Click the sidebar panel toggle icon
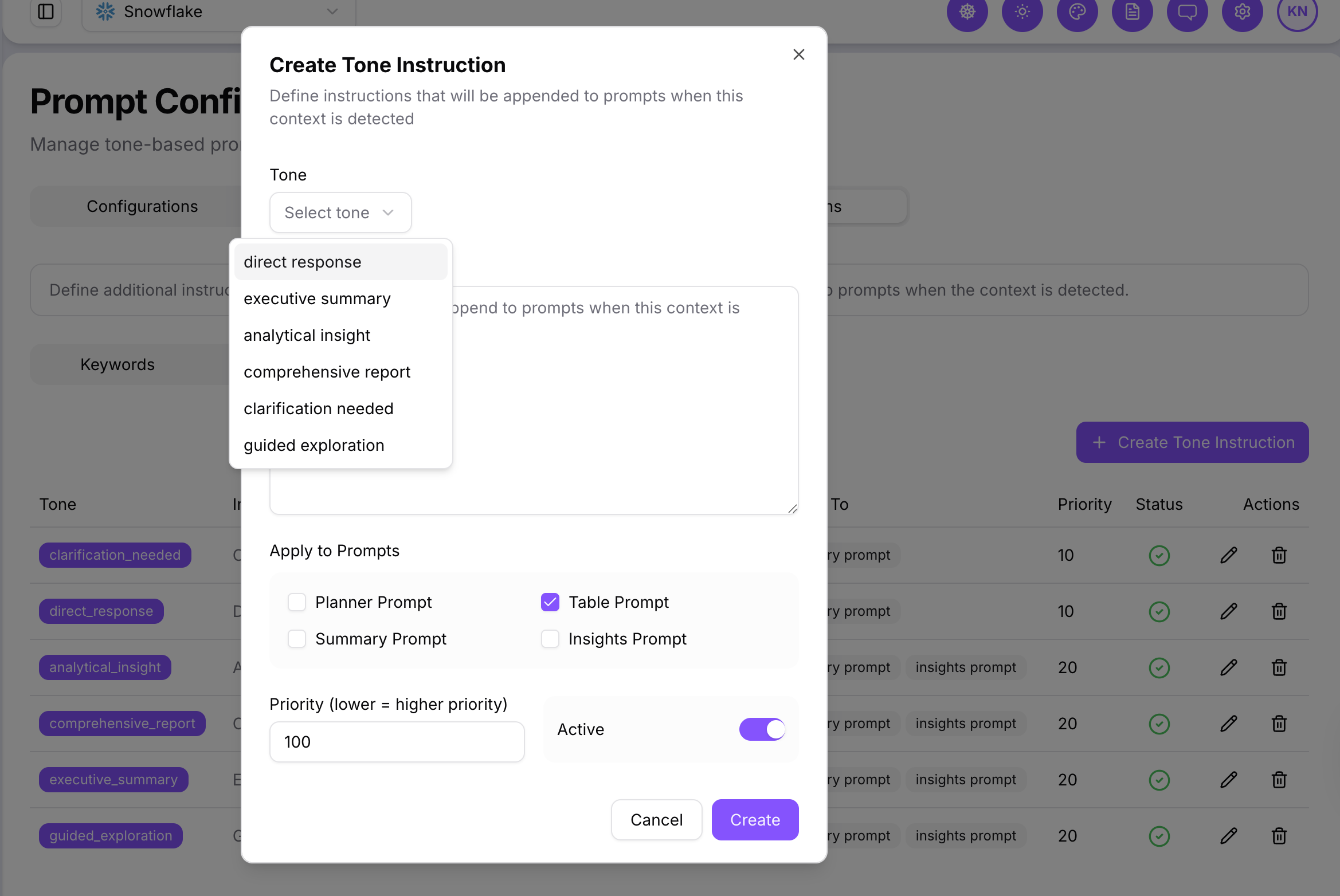 pos(46,11)
